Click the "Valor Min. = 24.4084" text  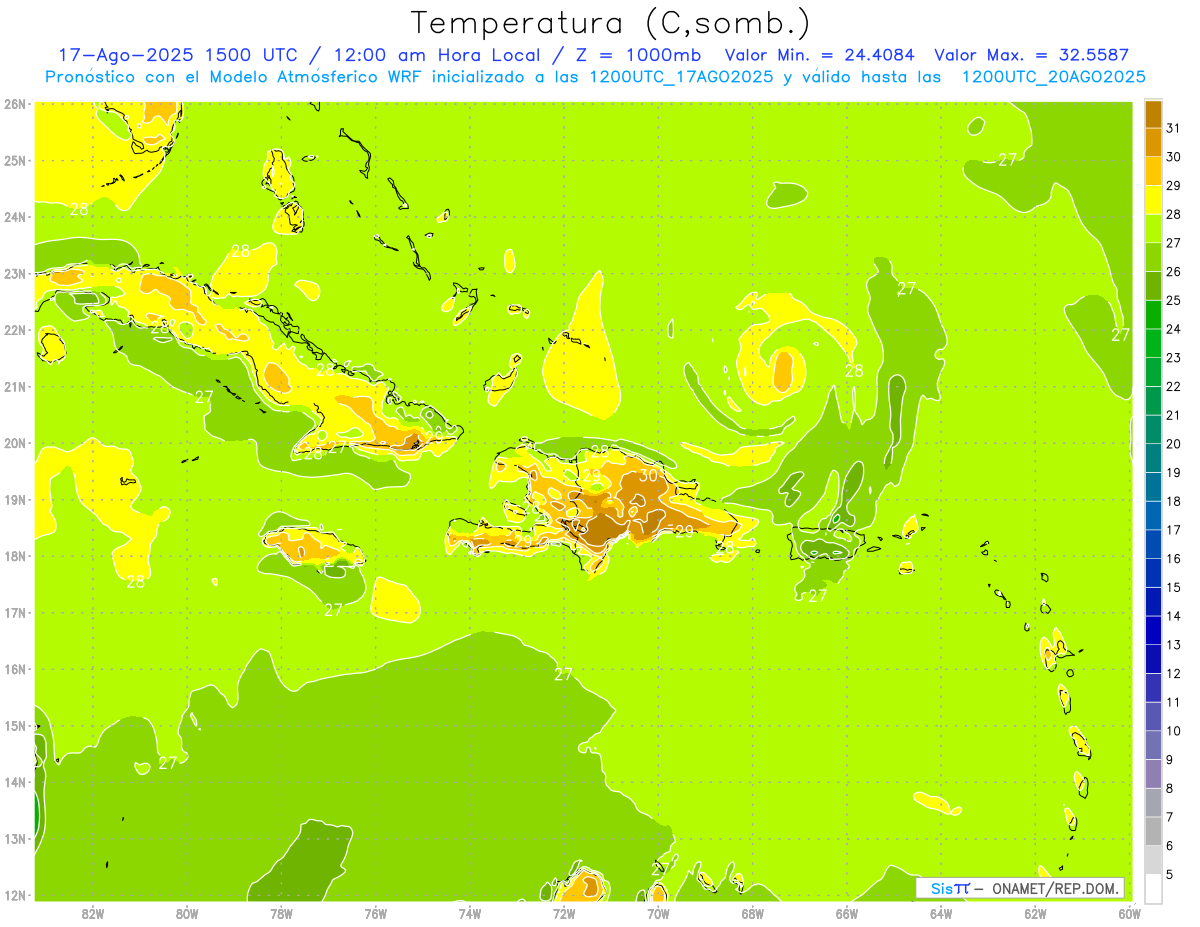819,55
